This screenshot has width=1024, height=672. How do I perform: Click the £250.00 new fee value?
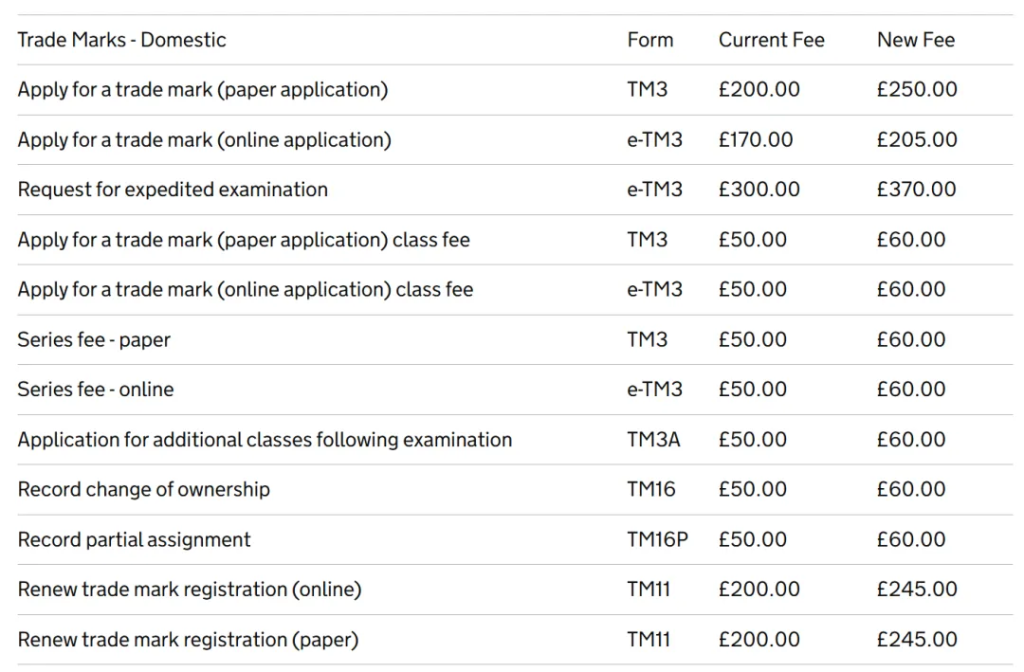pos(916,90)
